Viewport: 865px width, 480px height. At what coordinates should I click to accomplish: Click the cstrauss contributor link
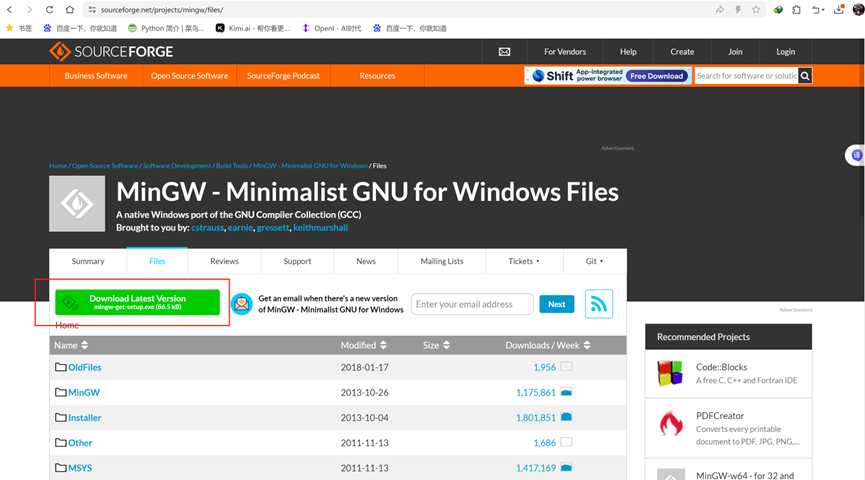[x=207, y=227]
